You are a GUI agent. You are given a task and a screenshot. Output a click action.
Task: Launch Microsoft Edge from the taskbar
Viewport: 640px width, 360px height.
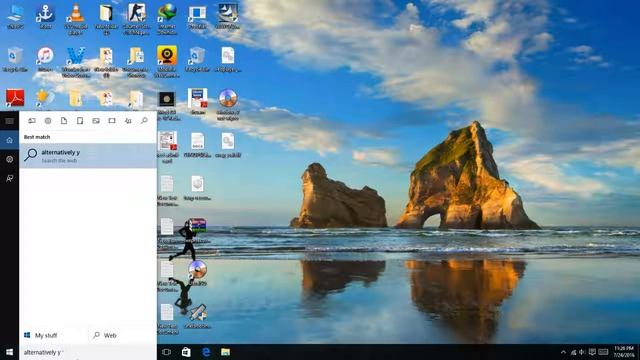(206, 352)
